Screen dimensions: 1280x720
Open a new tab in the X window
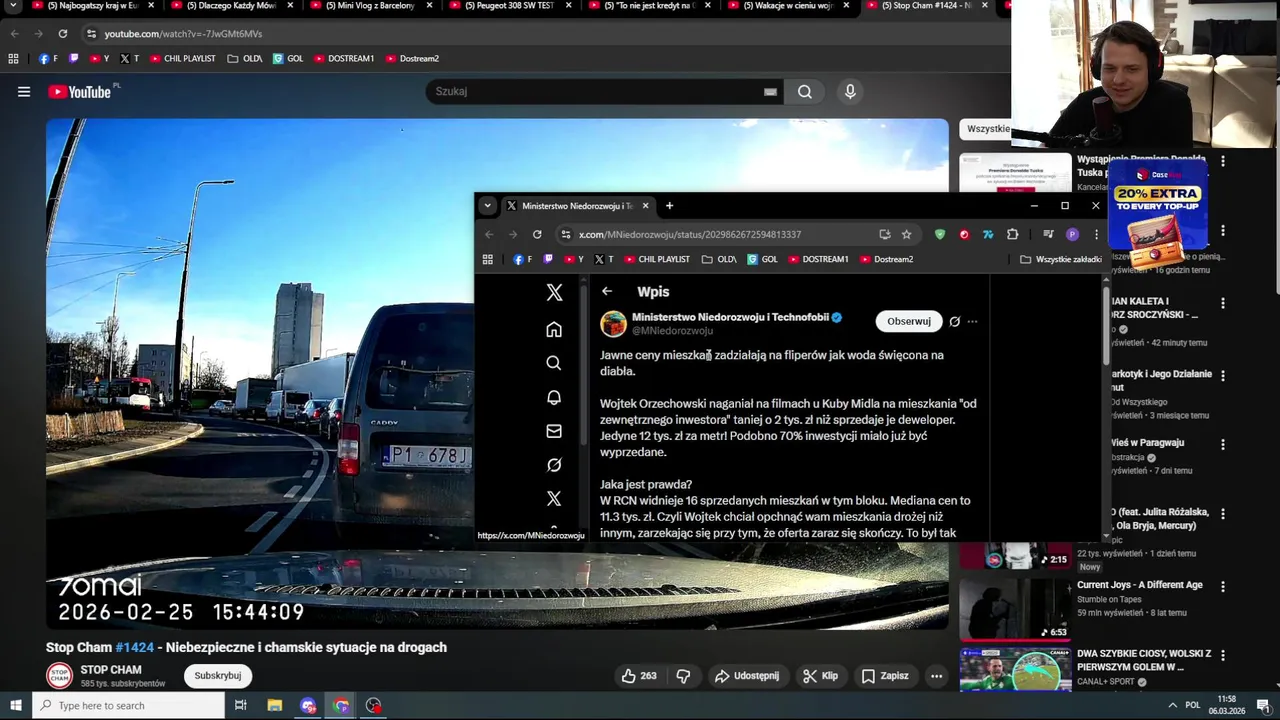click(x=670, y=206)
